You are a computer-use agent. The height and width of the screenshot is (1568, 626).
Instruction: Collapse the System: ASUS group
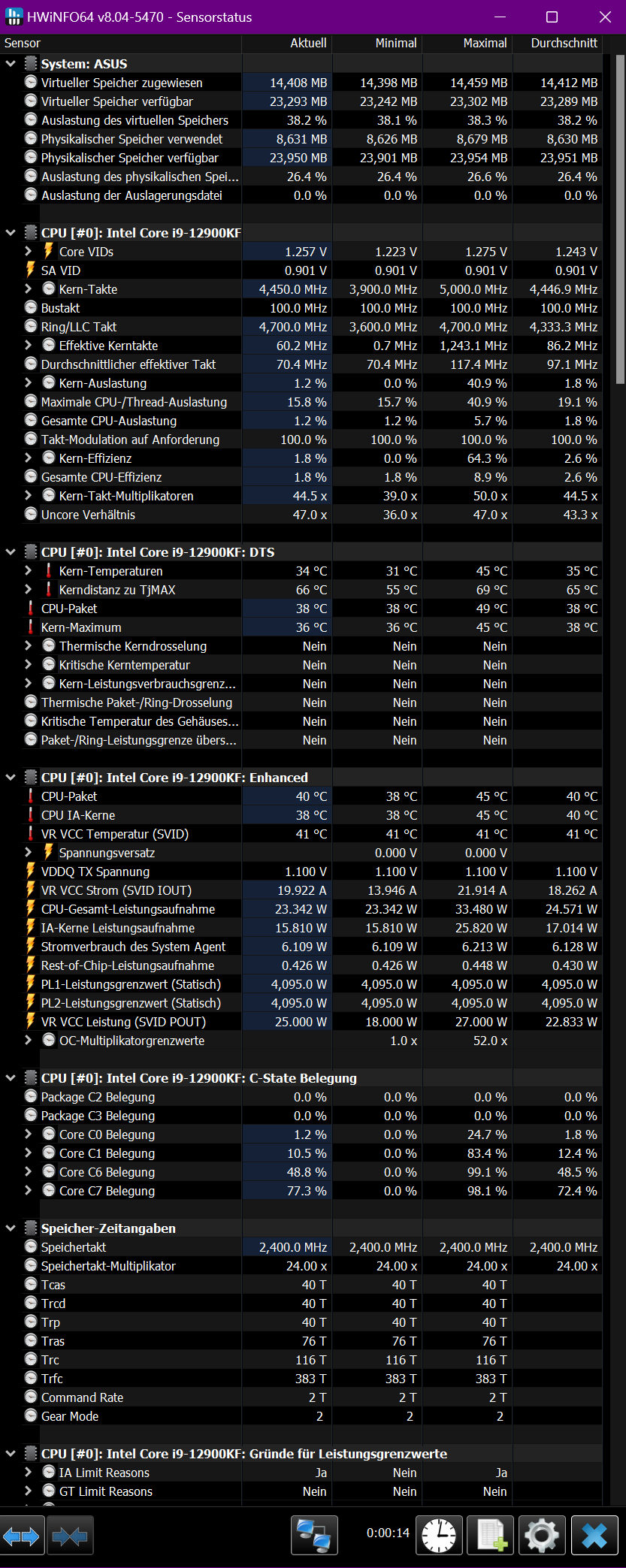point(11,64)
